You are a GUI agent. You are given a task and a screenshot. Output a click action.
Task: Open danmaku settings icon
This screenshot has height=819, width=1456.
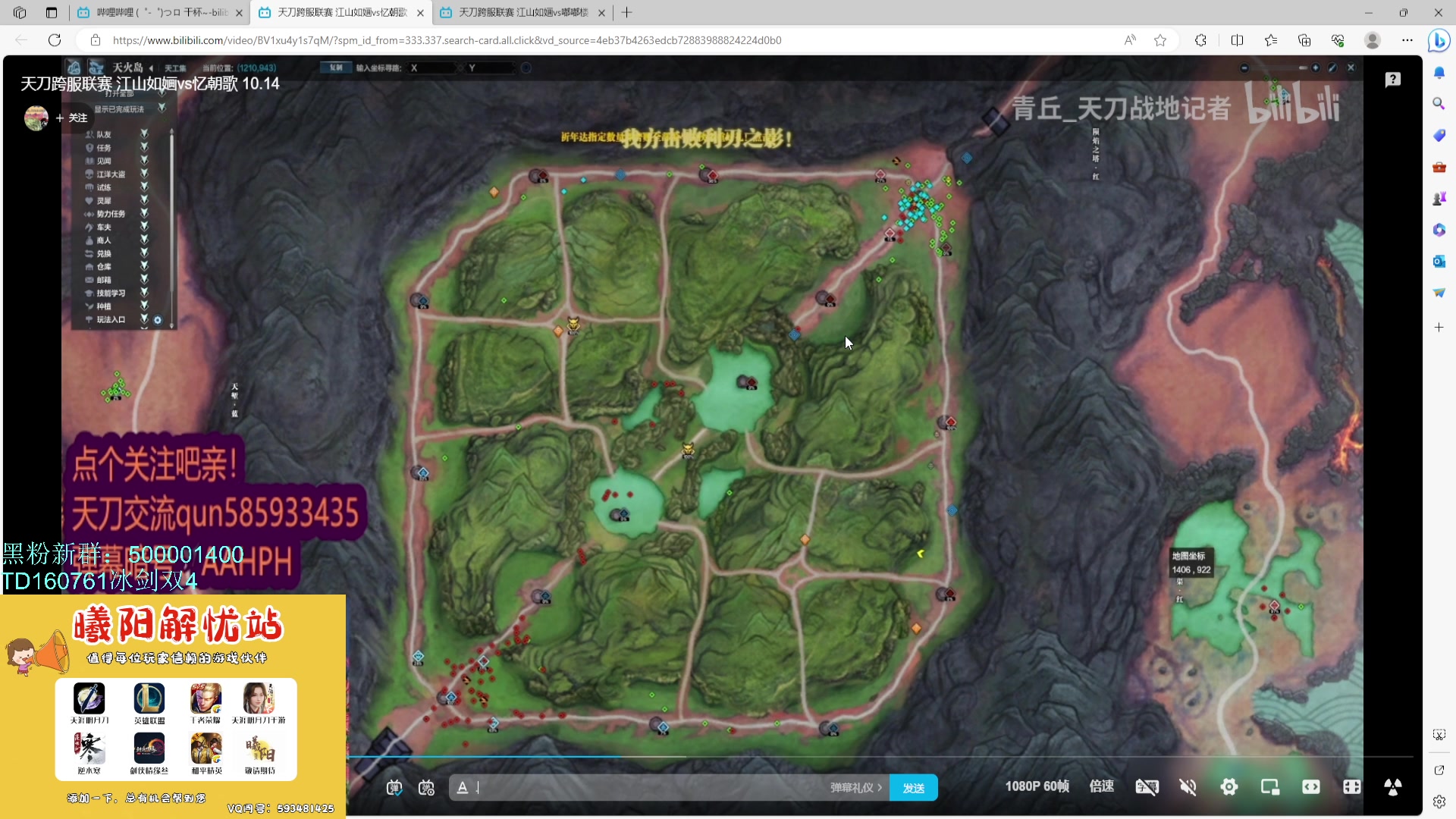point(426,787)
